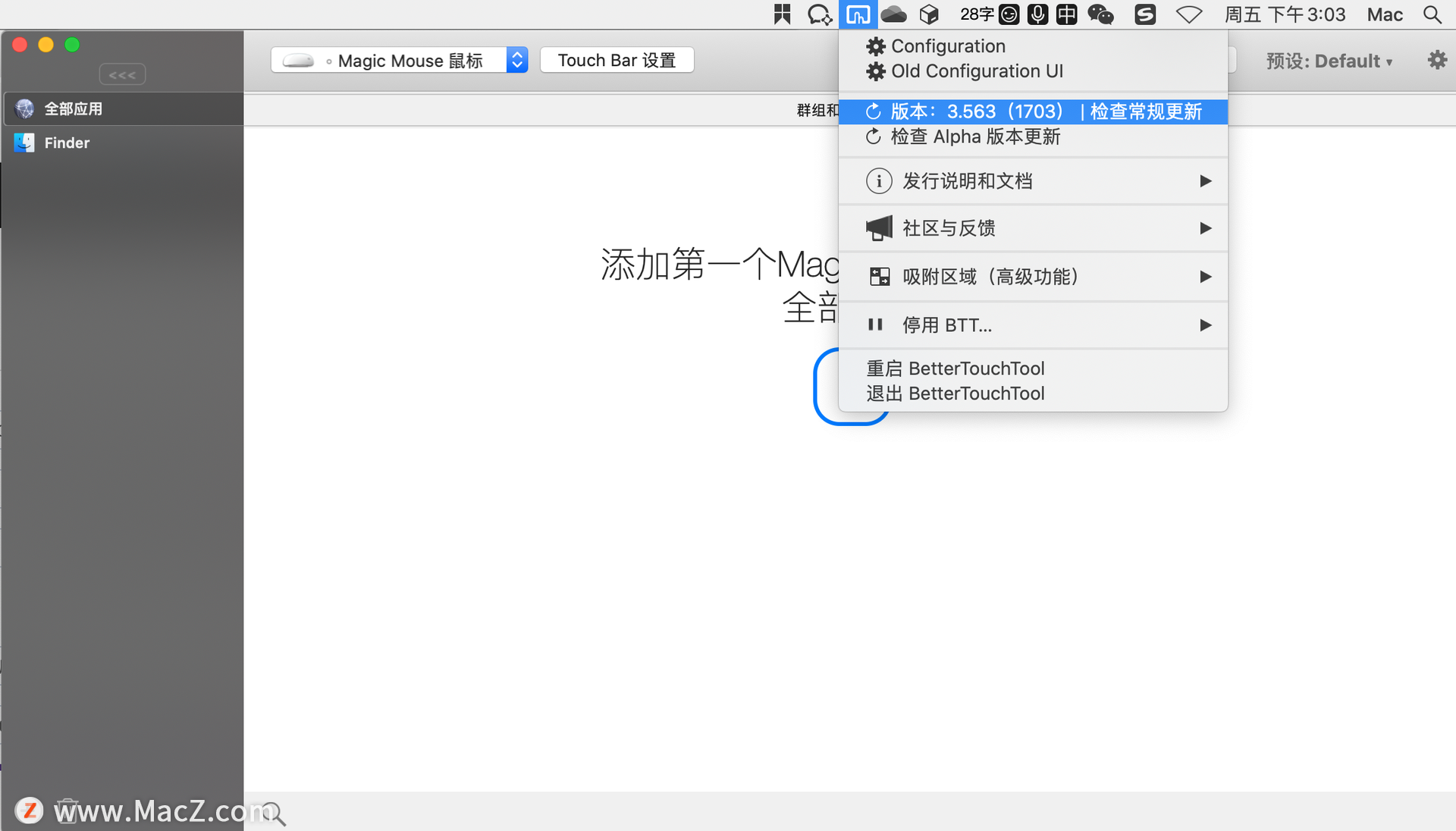Image resolution: width=1456 pixels, height=831 pixels.
Task: Open the Magic Mouse 鼠标 device selector
Action: [x=400, y=60]
